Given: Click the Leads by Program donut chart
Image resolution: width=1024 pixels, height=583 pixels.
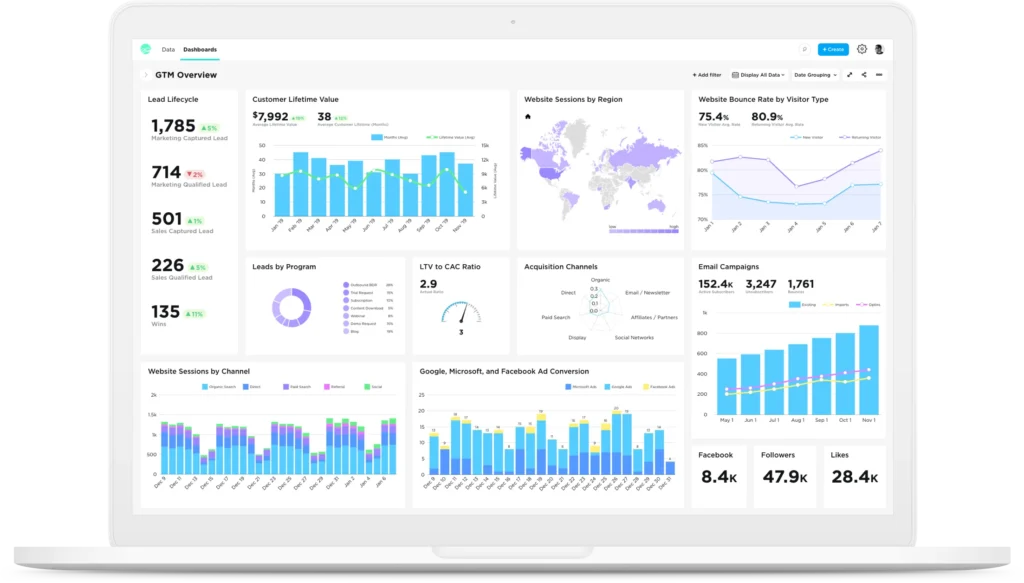Looking at the screenshot, I should (x=292, y=307).
